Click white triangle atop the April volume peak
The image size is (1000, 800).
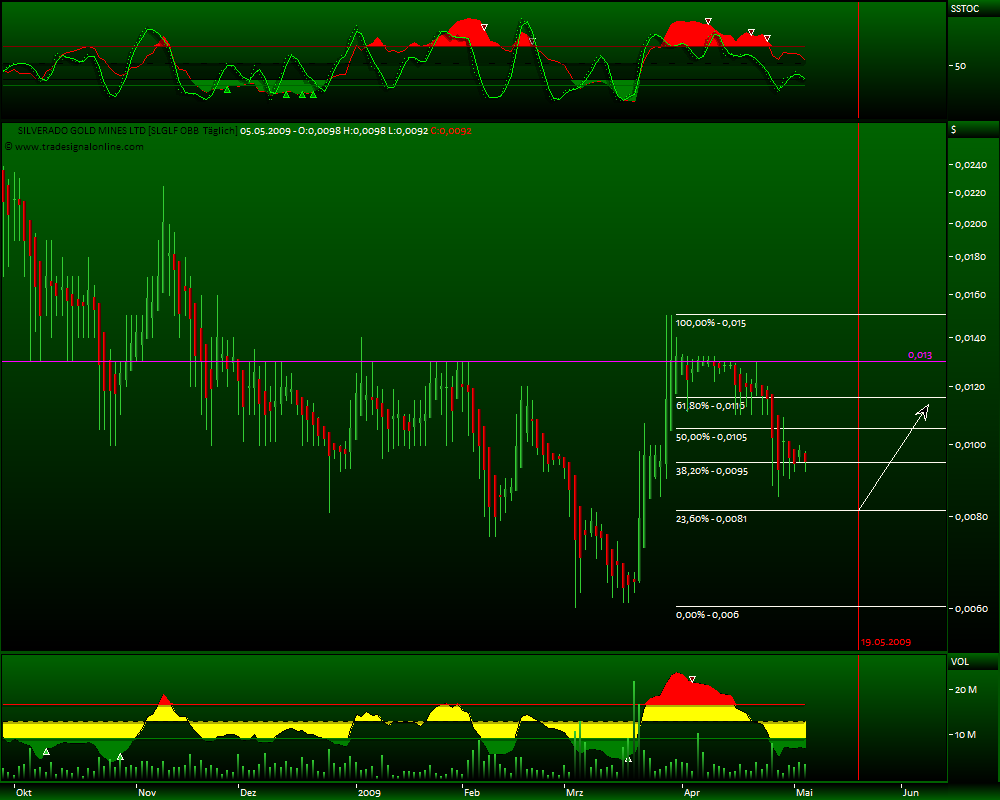[692, 680]
